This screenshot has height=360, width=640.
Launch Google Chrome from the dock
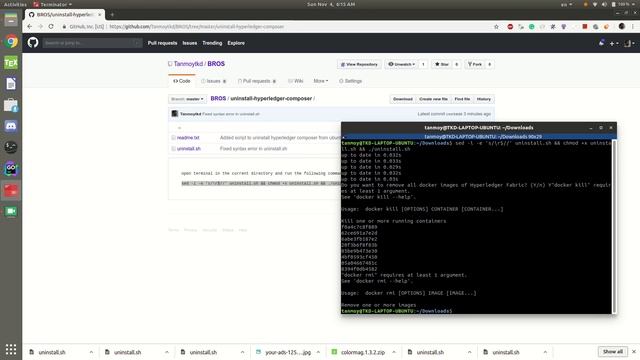tap(11, 41)
